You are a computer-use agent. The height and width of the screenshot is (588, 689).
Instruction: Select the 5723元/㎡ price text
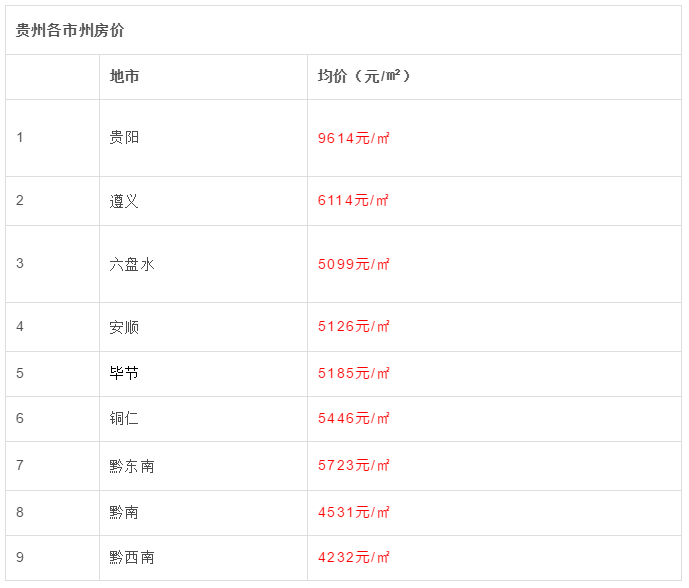353,466
